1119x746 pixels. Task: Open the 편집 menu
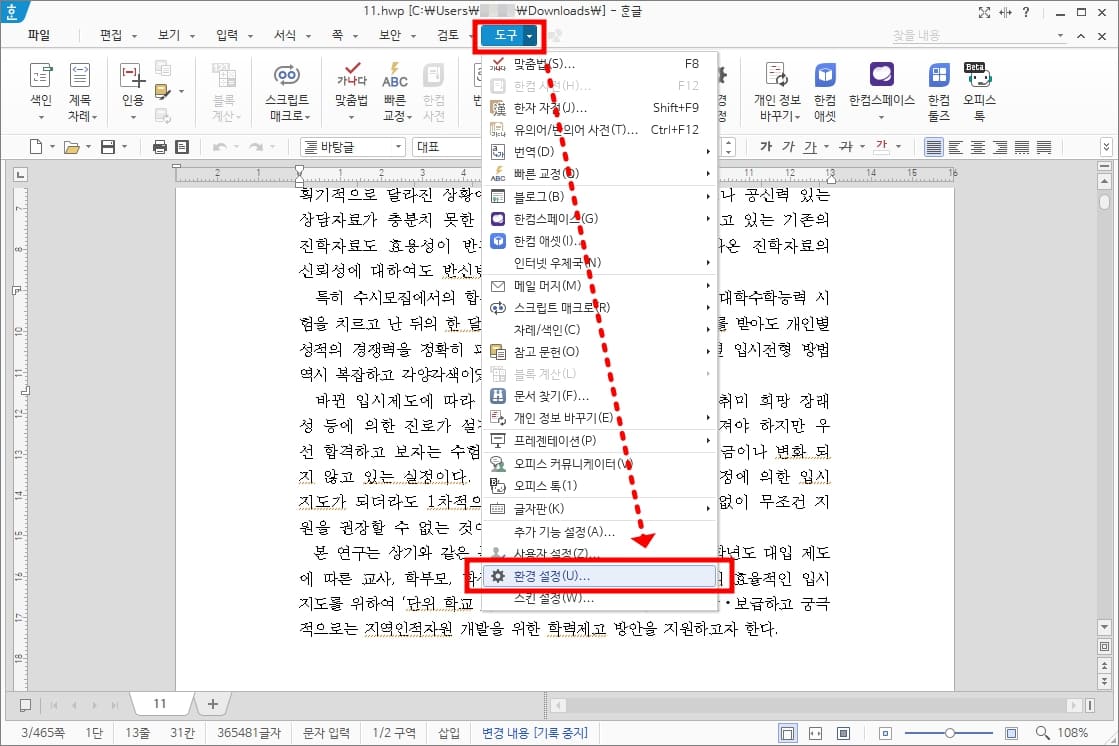tap(113, 33)
